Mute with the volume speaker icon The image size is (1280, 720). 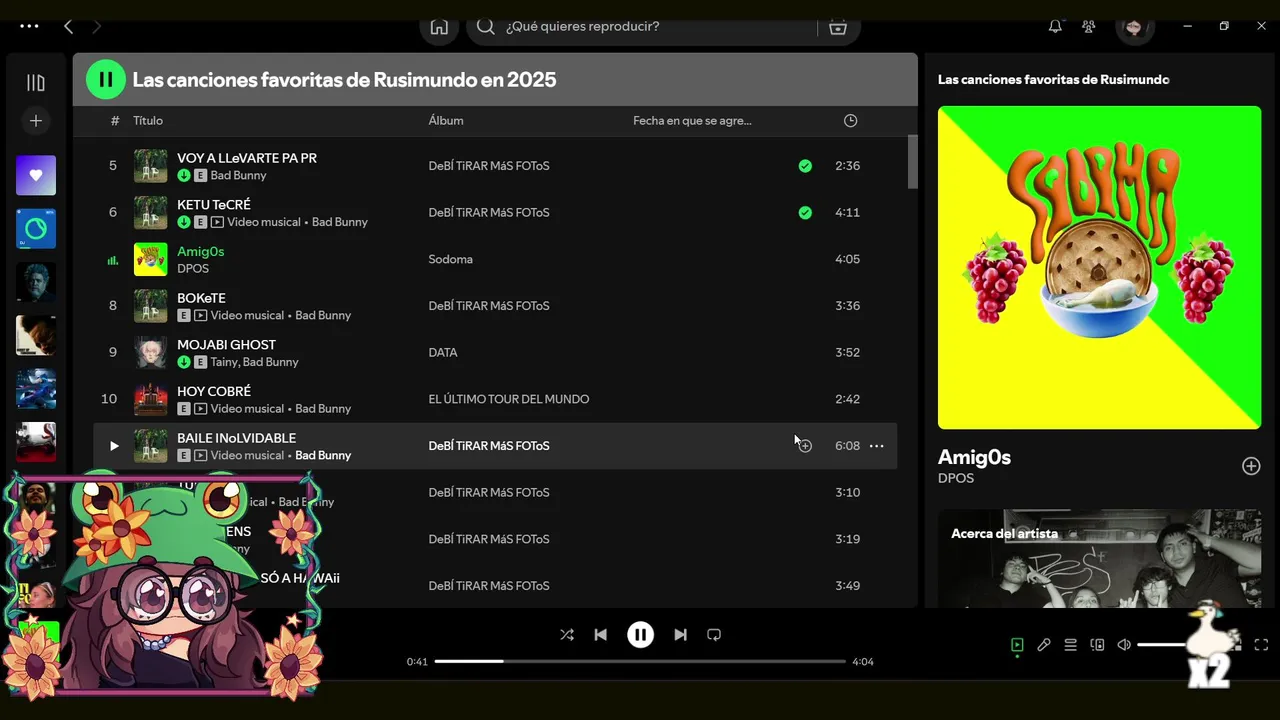click(x=1124, y=645)
